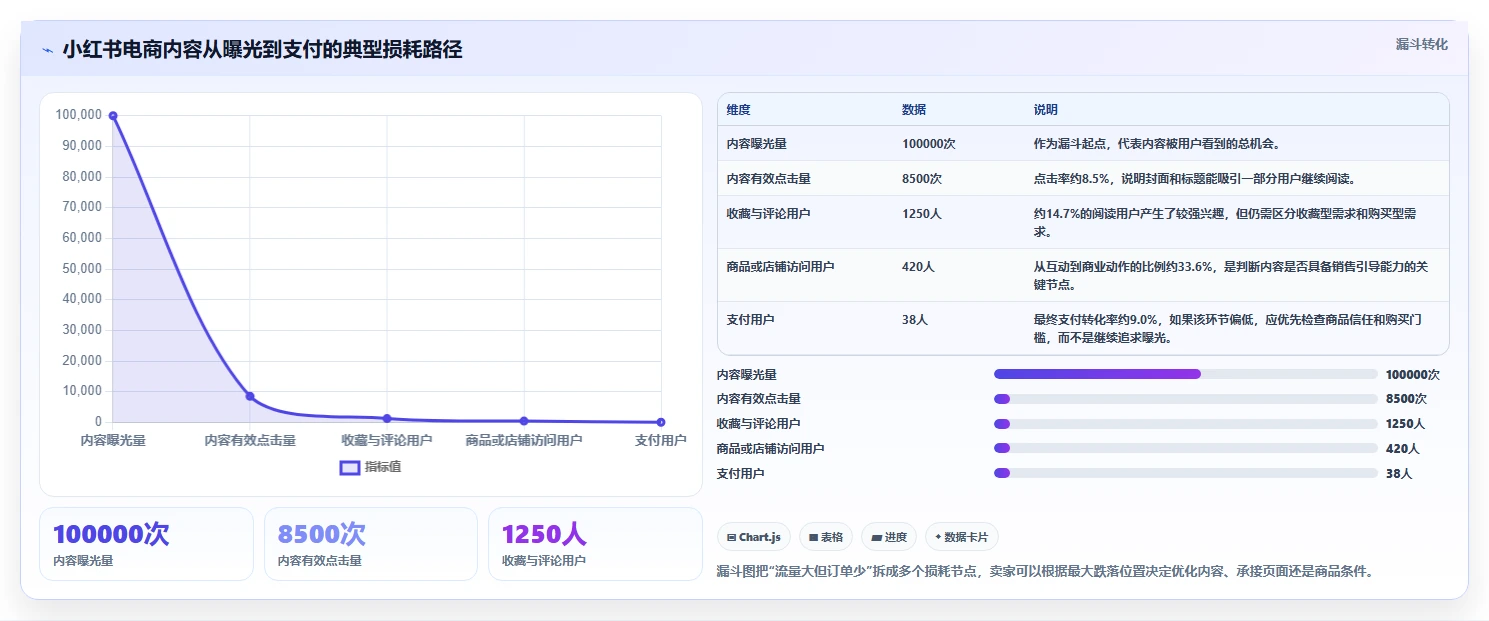The width and height of the screenshot is (1489, 621).
Task: Click the 1250人 table cell
Action: point(922,214)
